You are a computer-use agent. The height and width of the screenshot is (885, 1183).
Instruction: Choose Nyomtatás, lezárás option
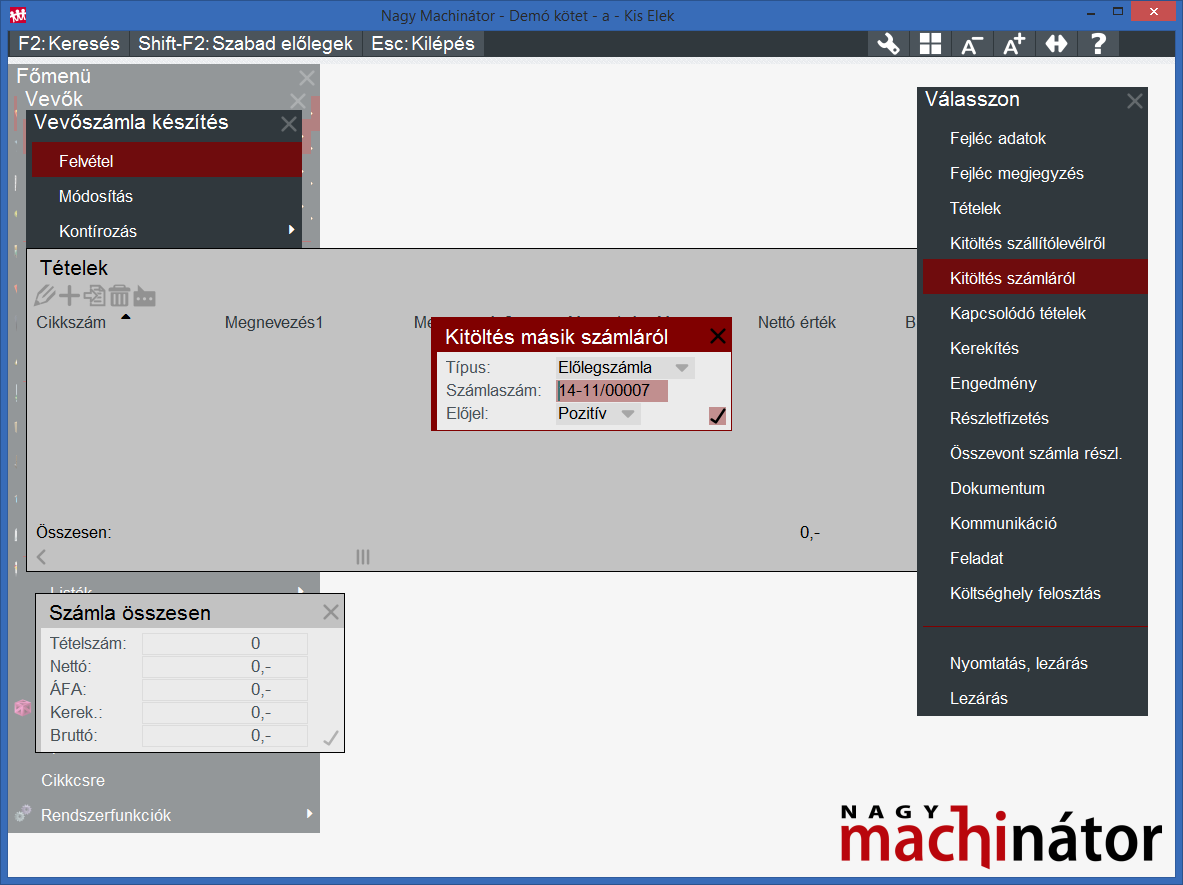coord(1035,663)
